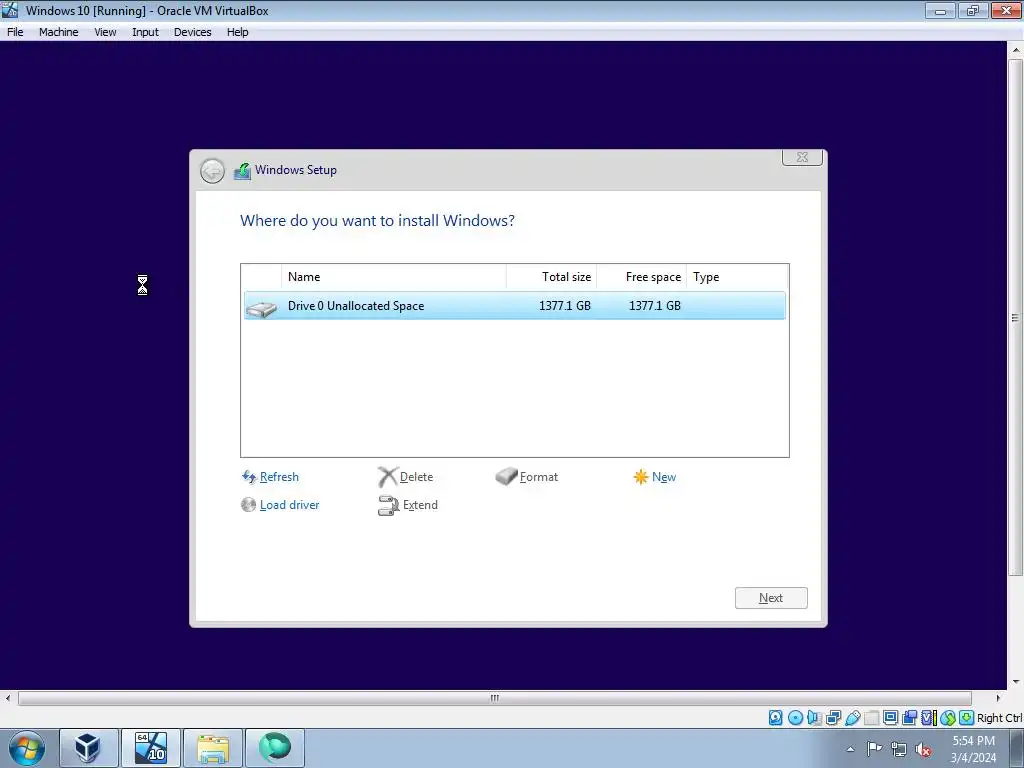This screenshot has width=1024, height=768.
Task: Click the taskbar clock showing 5:54 PM
Action: click(973, 749)
